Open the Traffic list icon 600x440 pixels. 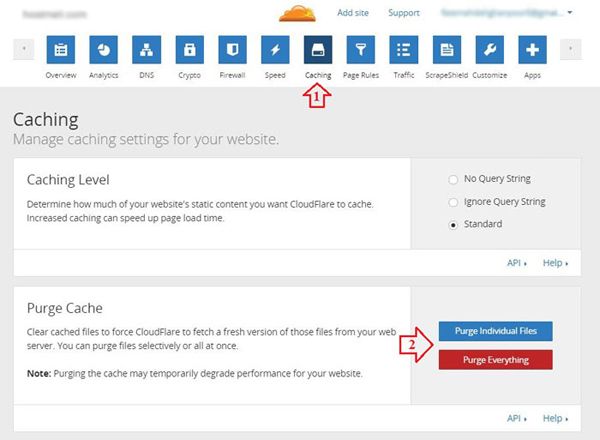[x=404, y=50]
